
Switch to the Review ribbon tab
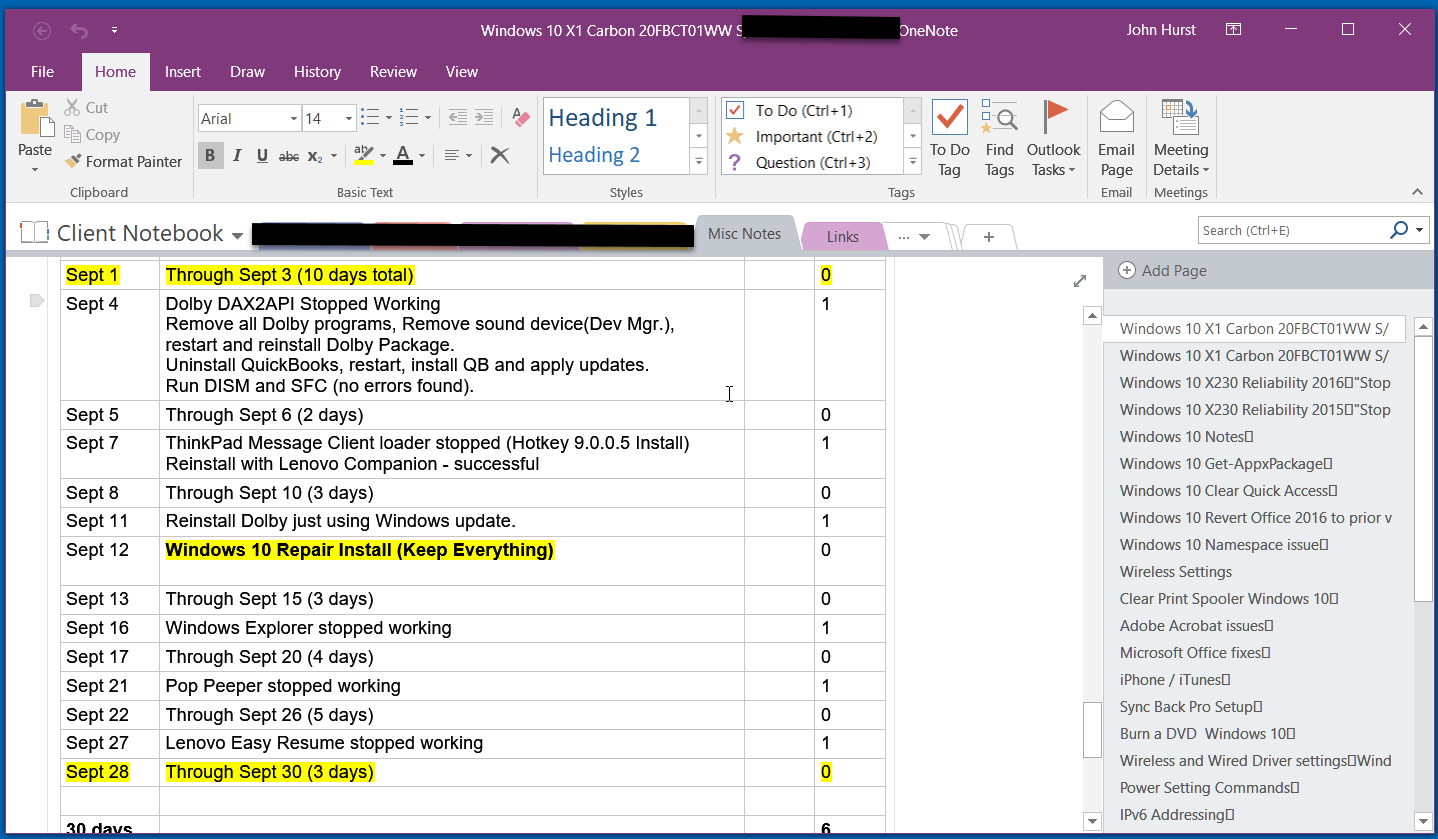(393, 71)
